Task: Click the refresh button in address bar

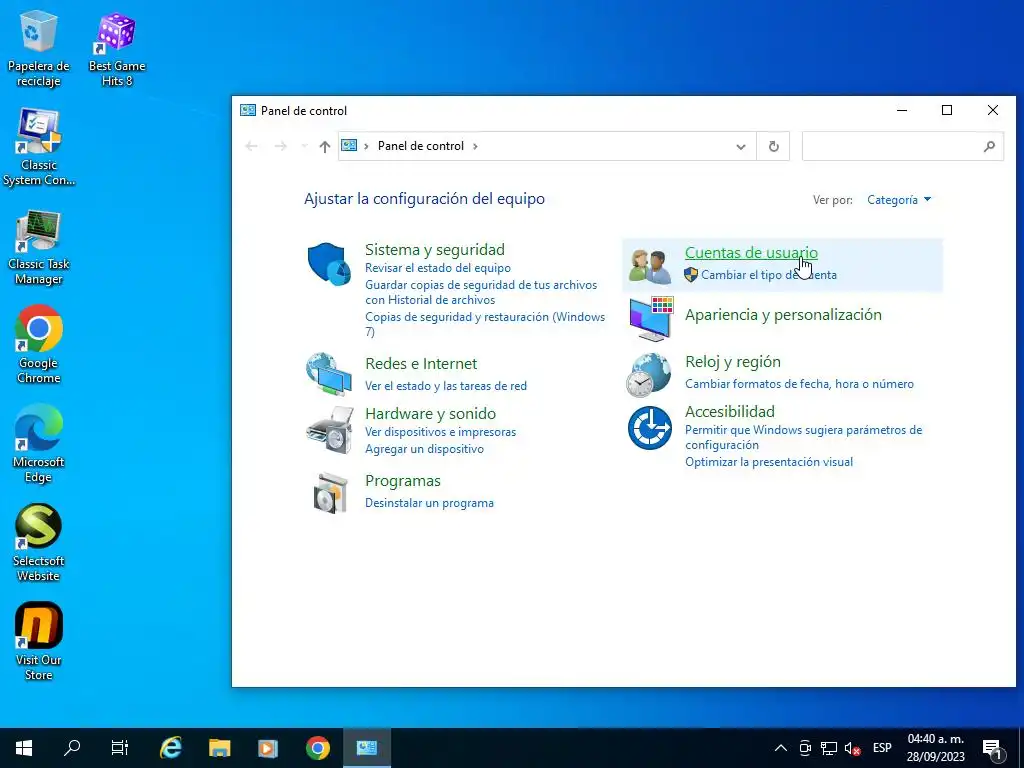Action: click(x=773, y=146)
